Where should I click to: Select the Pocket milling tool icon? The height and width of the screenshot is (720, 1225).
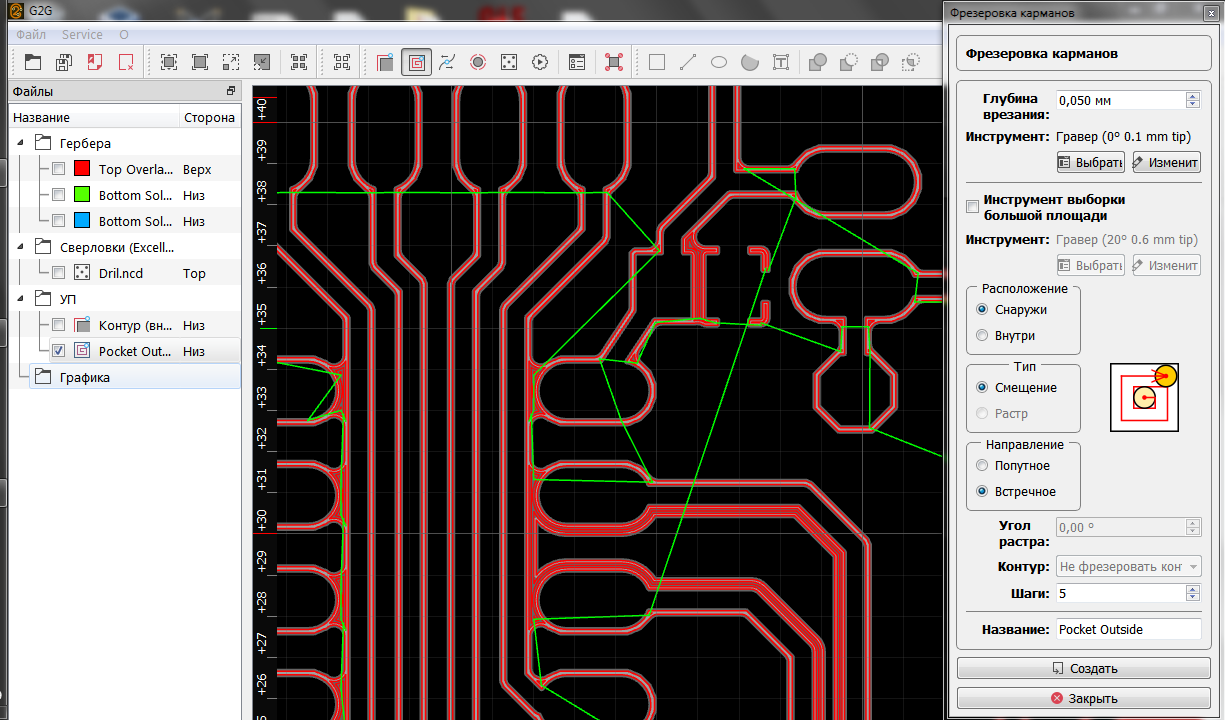click(416, 62)
